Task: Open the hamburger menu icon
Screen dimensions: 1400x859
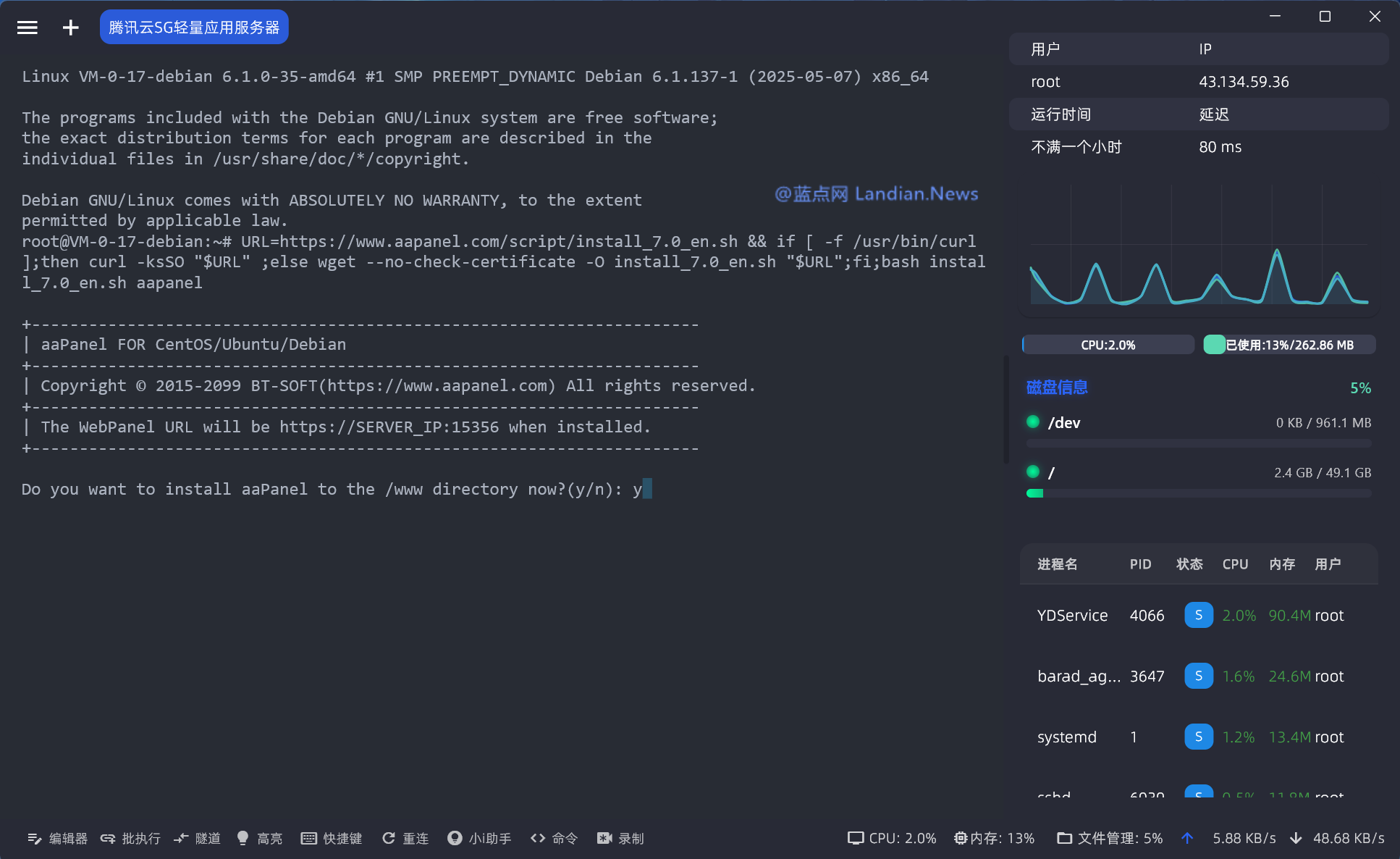Action: pos(28,28)
